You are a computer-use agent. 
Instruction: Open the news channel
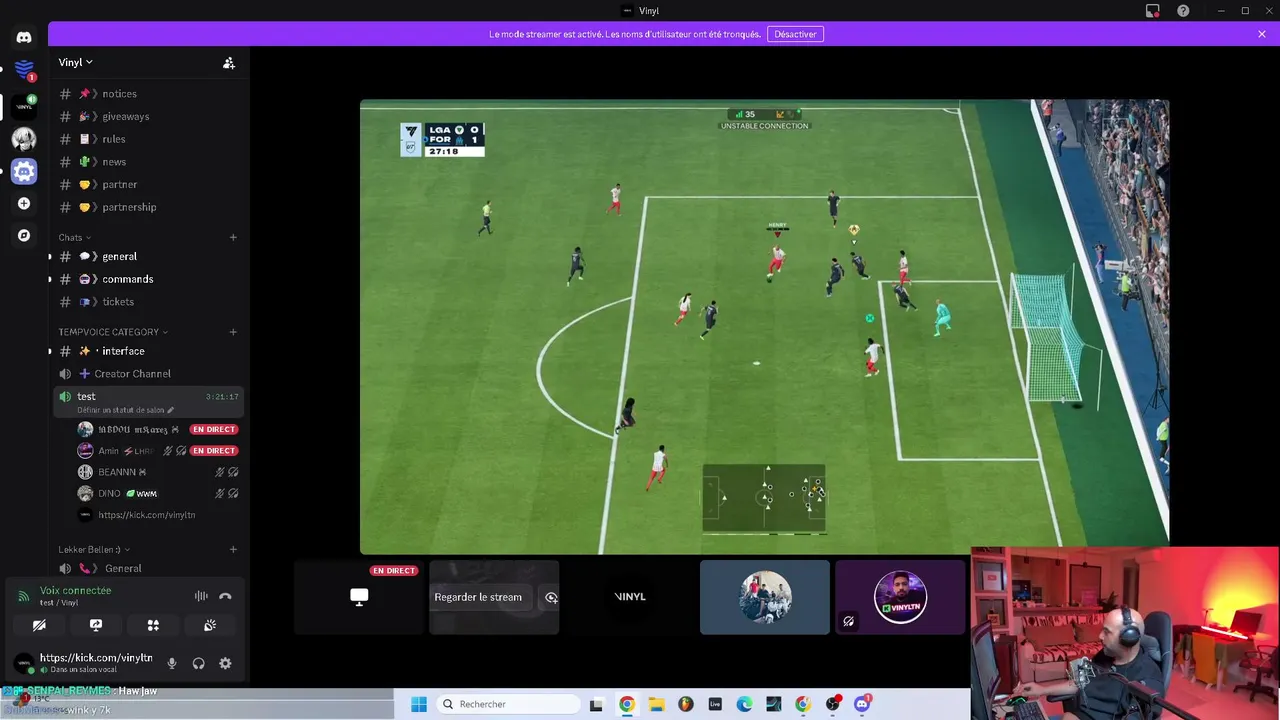click(148, 162)
